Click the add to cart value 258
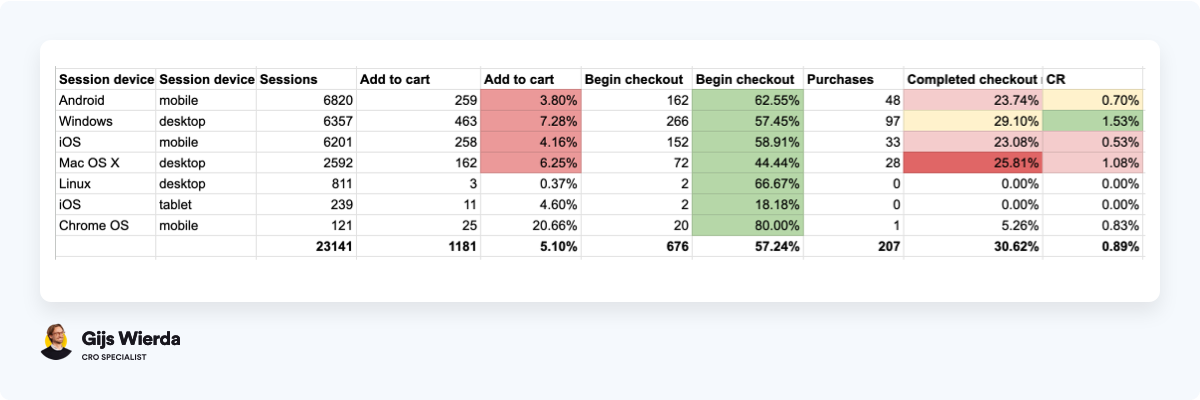The width and height of the screenshot is (1200, 400). tap(419, 142)
